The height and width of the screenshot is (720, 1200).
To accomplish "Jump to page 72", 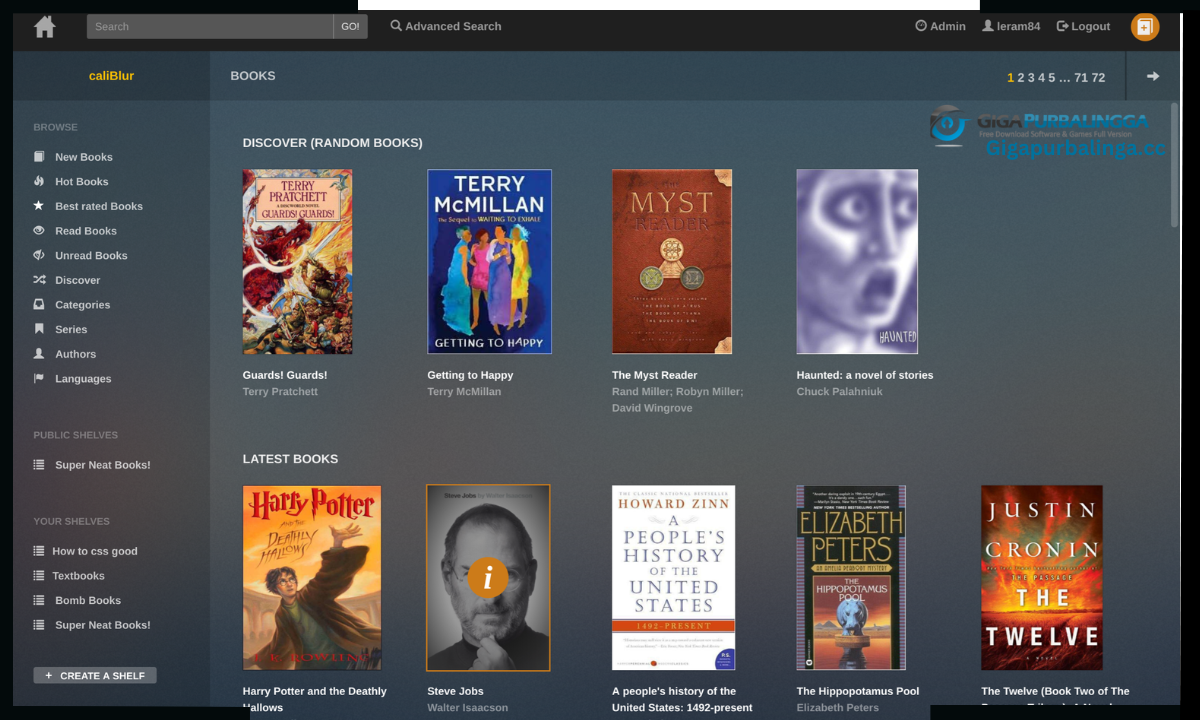I will click(x=1098, y=77).
